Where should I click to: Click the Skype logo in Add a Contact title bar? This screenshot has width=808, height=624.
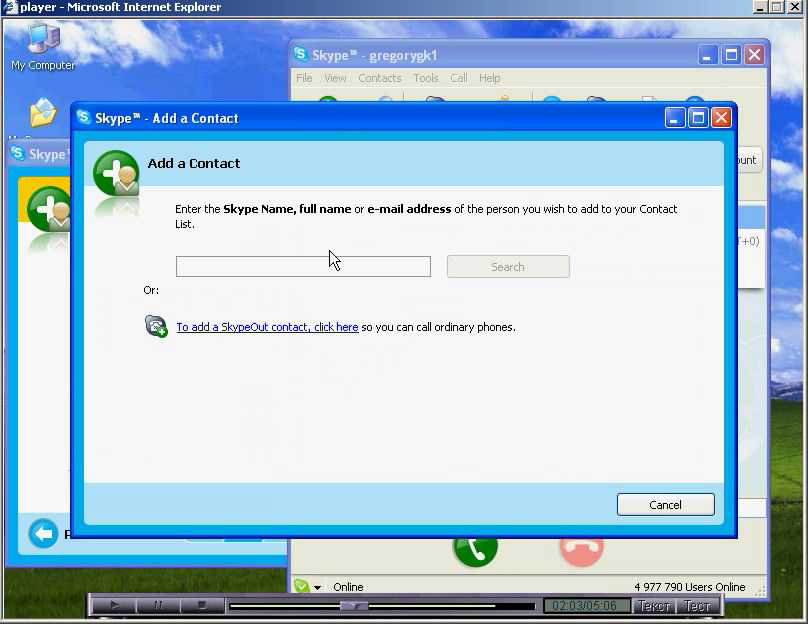[x=83, y=117]
